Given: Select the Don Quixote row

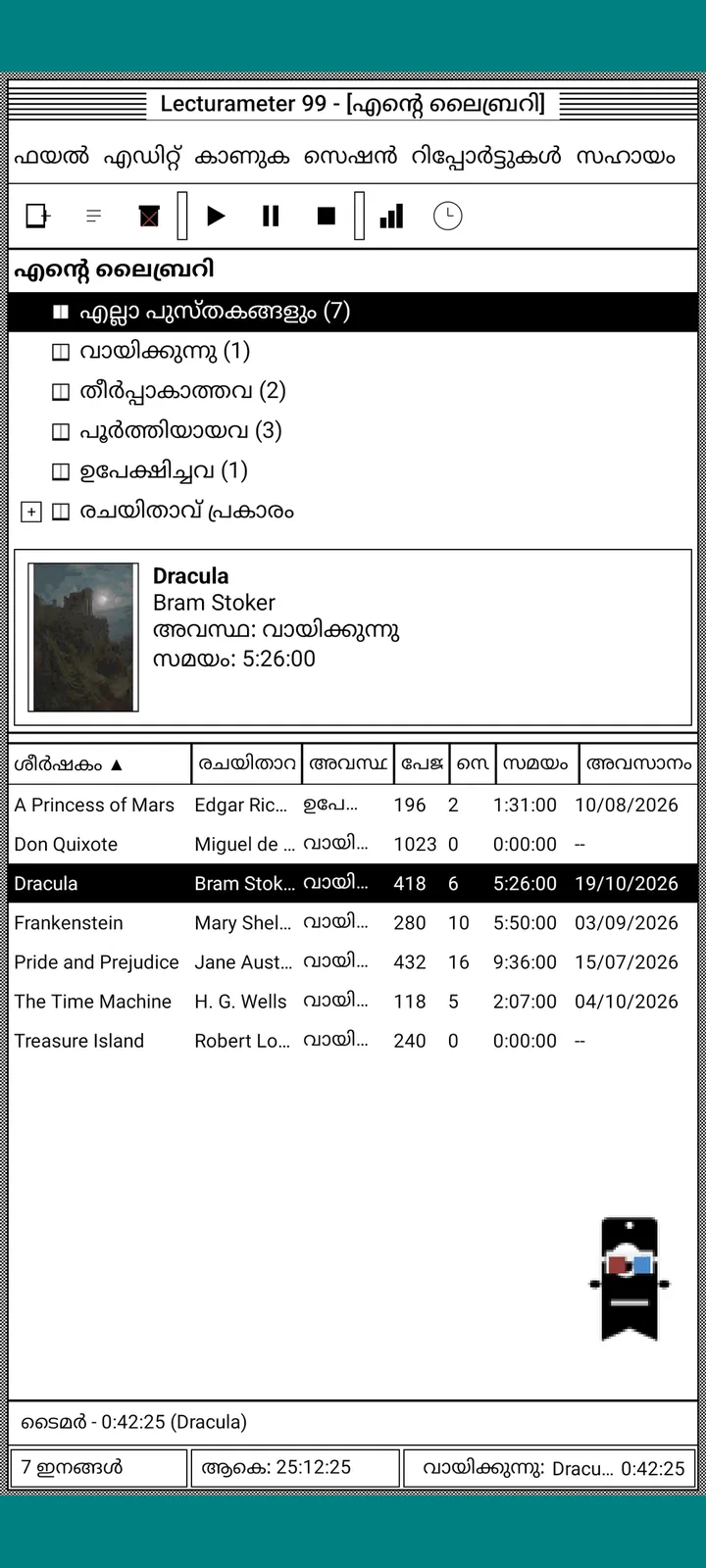Looking at the screenshot, I should [353, 844].
